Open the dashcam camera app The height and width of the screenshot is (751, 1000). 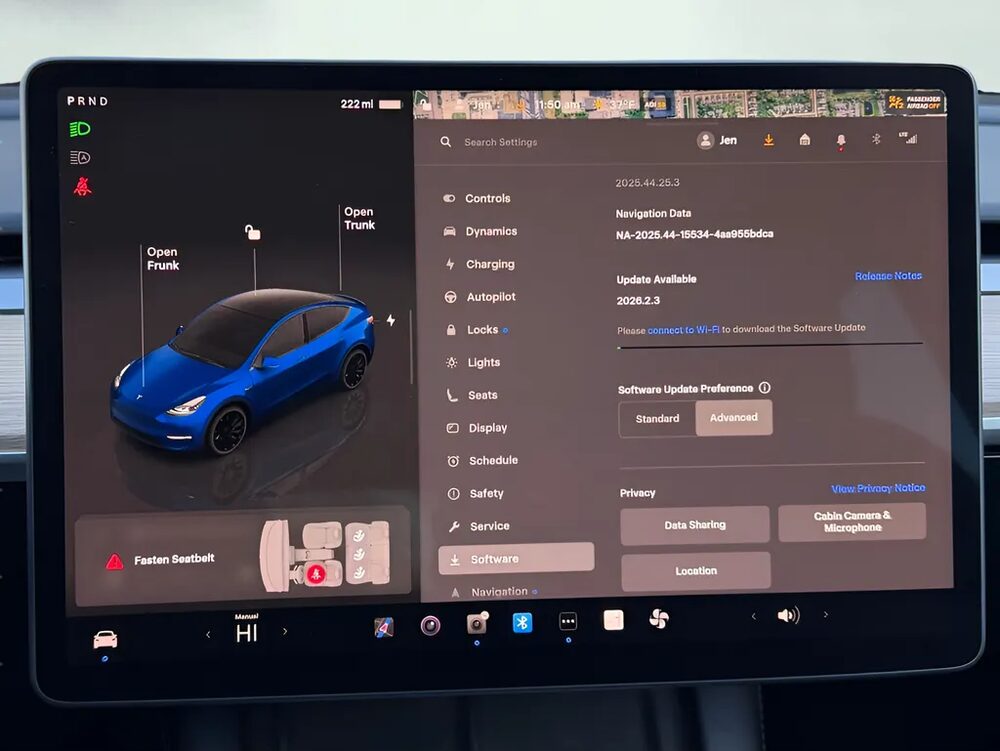coord(477,623)
